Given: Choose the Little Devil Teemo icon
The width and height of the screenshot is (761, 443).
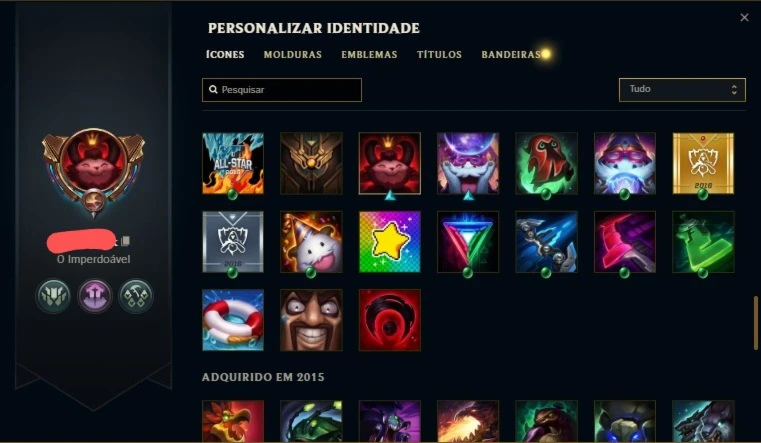Looking at the screenshot, I should tap(390, 164).
